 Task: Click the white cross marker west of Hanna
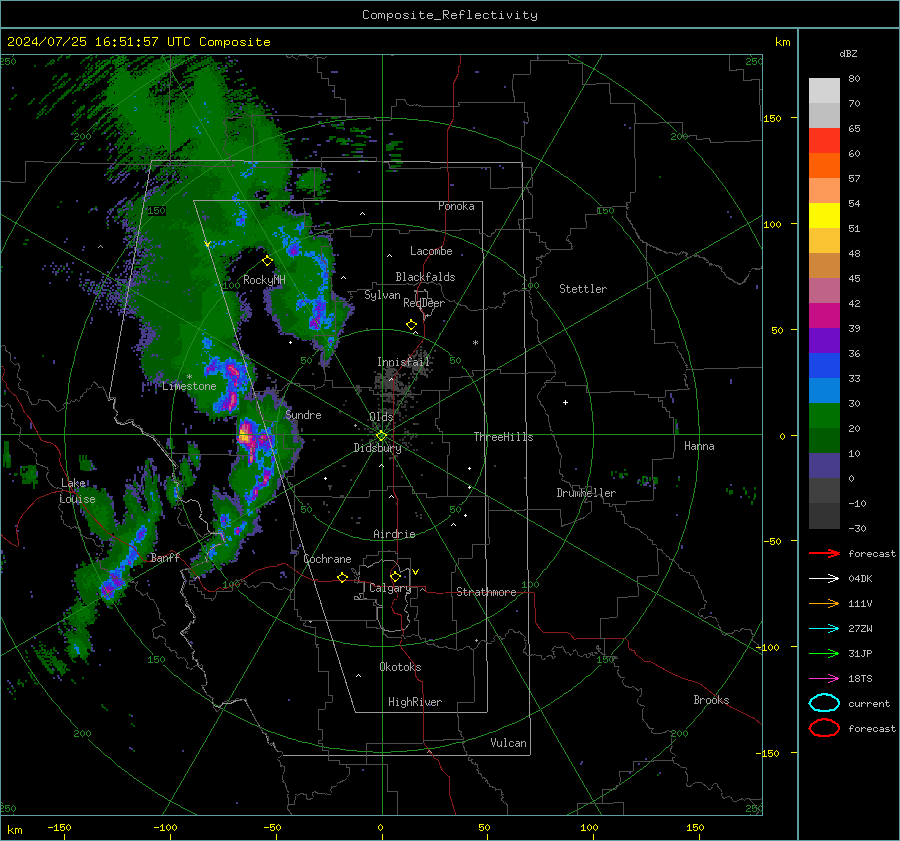(x=565, y=402)
